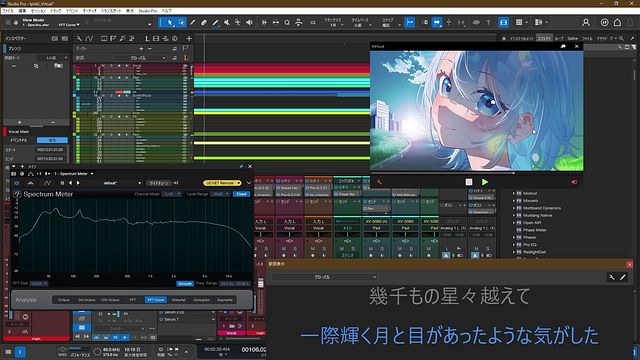Click the wrench icon in the track list header
Viewport: 640px width, 360px height.
79,38
